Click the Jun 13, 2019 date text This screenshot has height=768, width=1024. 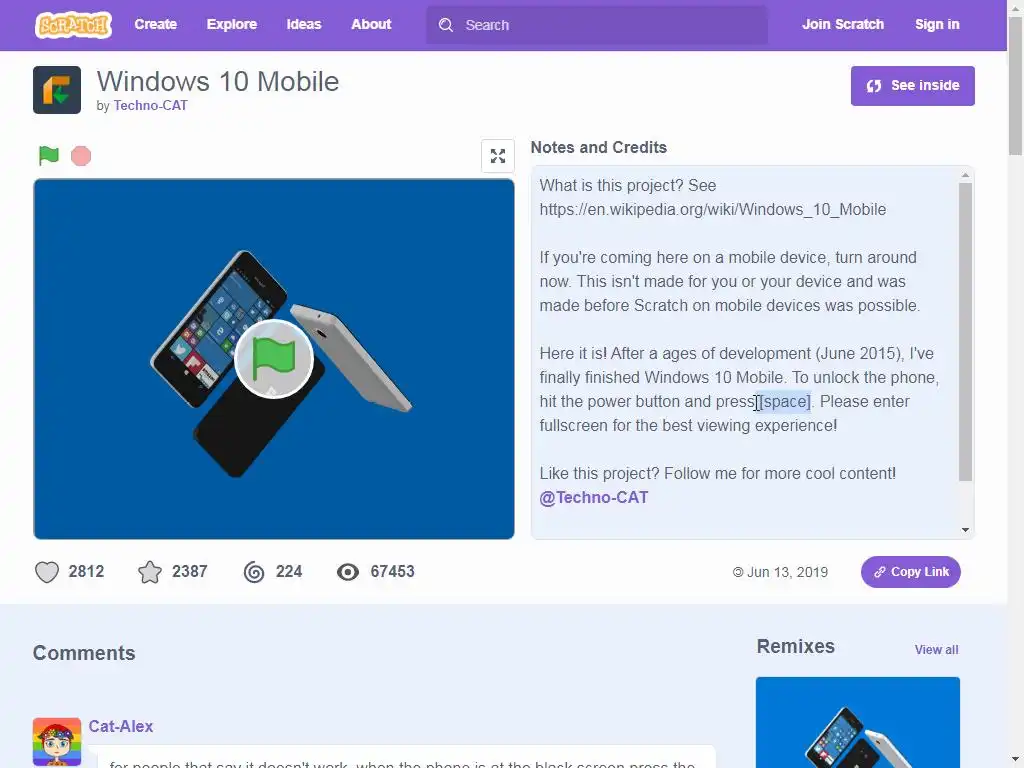tap(787, 572)
